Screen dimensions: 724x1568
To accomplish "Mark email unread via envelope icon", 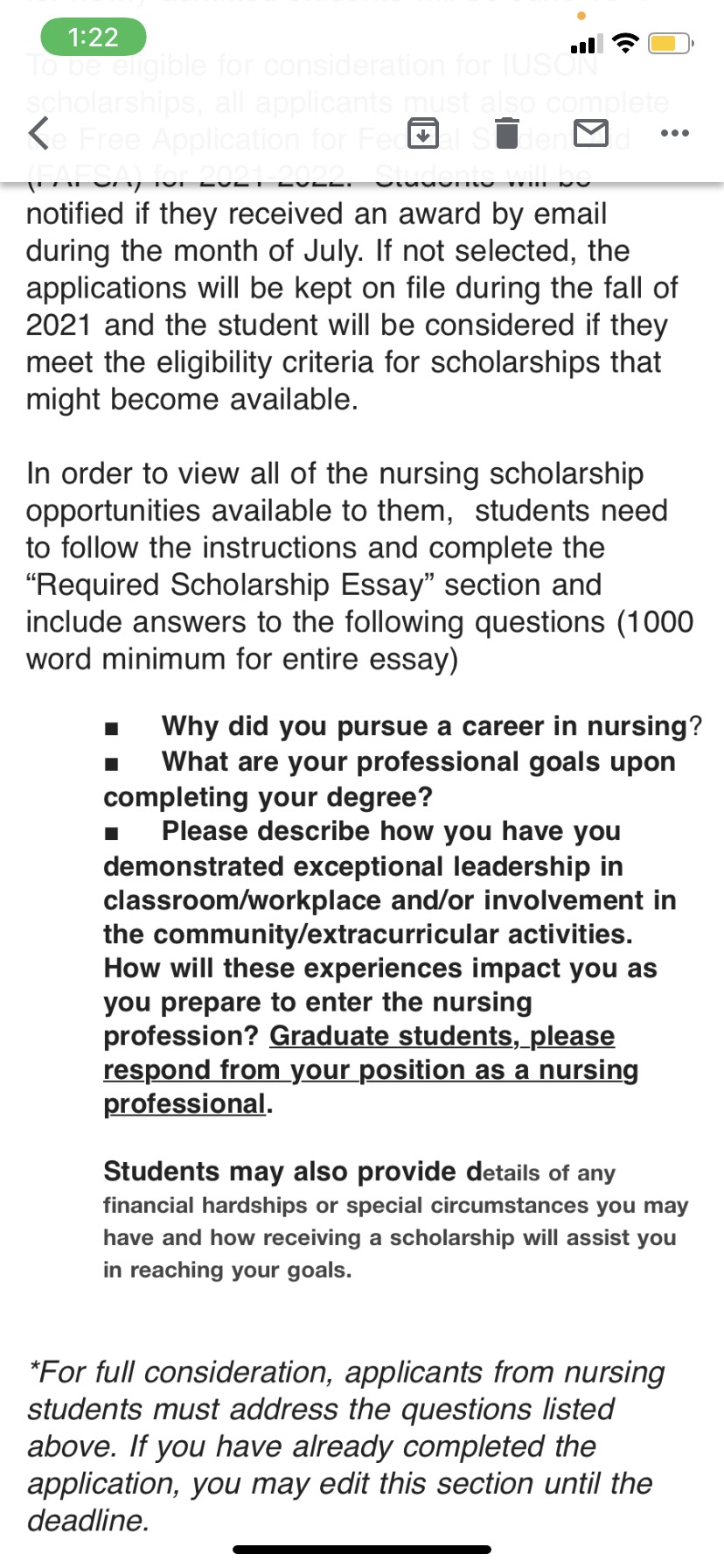I will tap(591, 133).
